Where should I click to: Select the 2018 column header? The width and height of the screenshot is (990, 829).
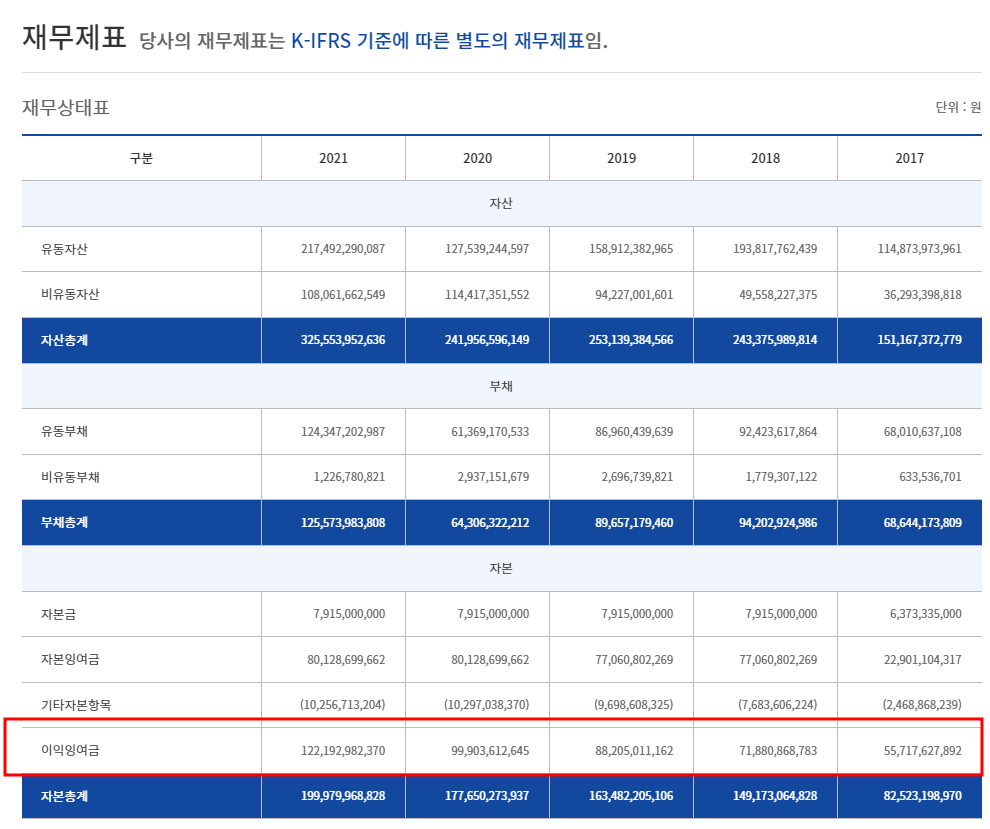coord(765,158)
